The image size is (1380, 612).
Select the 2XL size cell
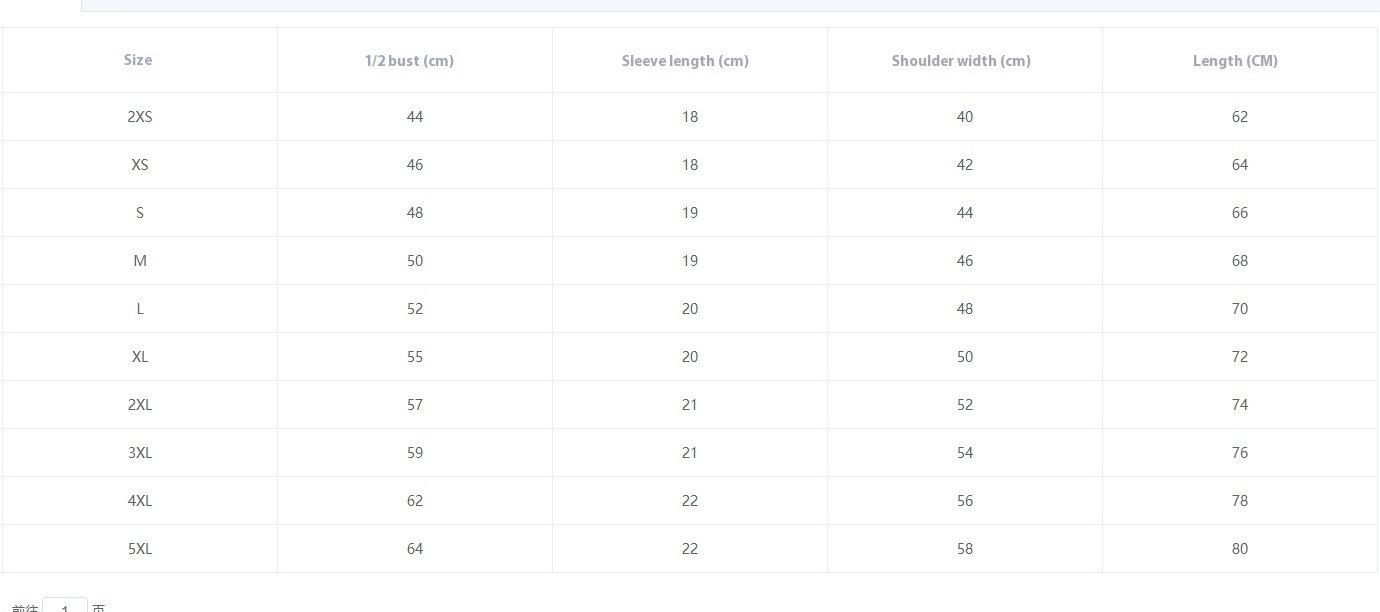[140, 405]
